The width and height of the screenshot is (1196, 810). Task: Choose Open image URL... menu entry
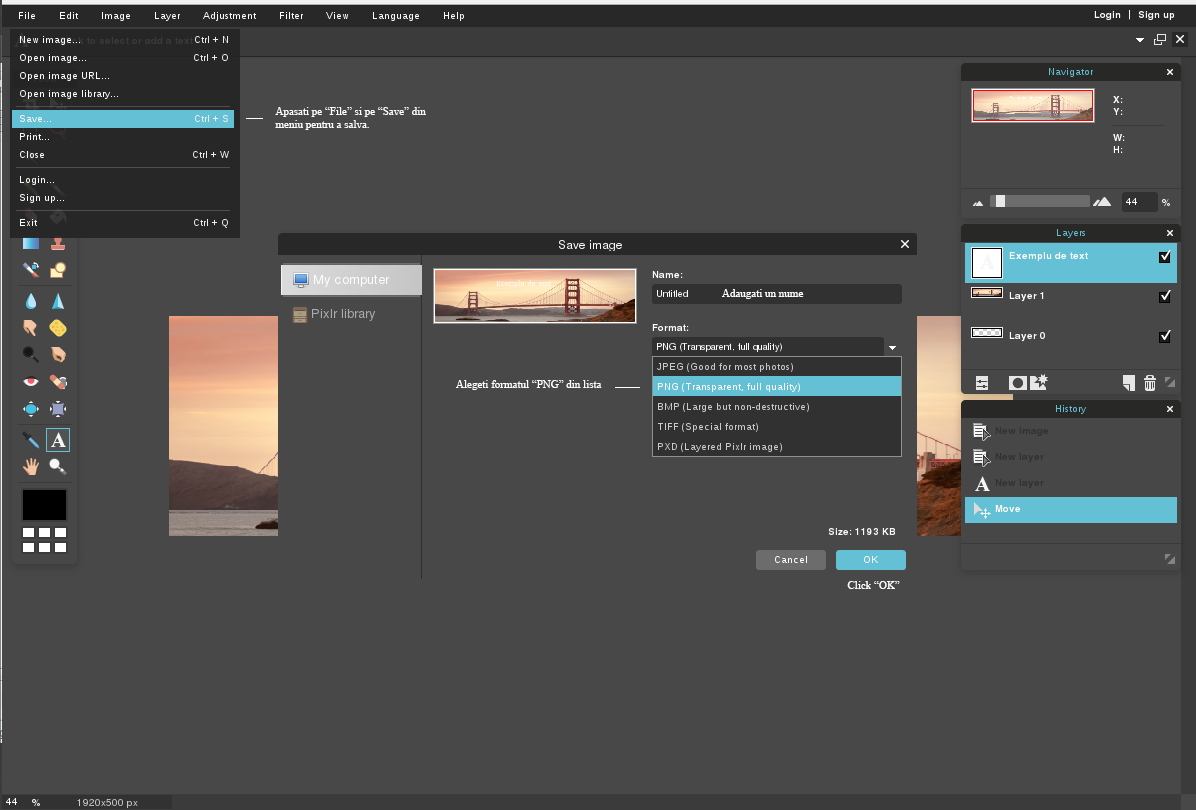click(123, 76)
